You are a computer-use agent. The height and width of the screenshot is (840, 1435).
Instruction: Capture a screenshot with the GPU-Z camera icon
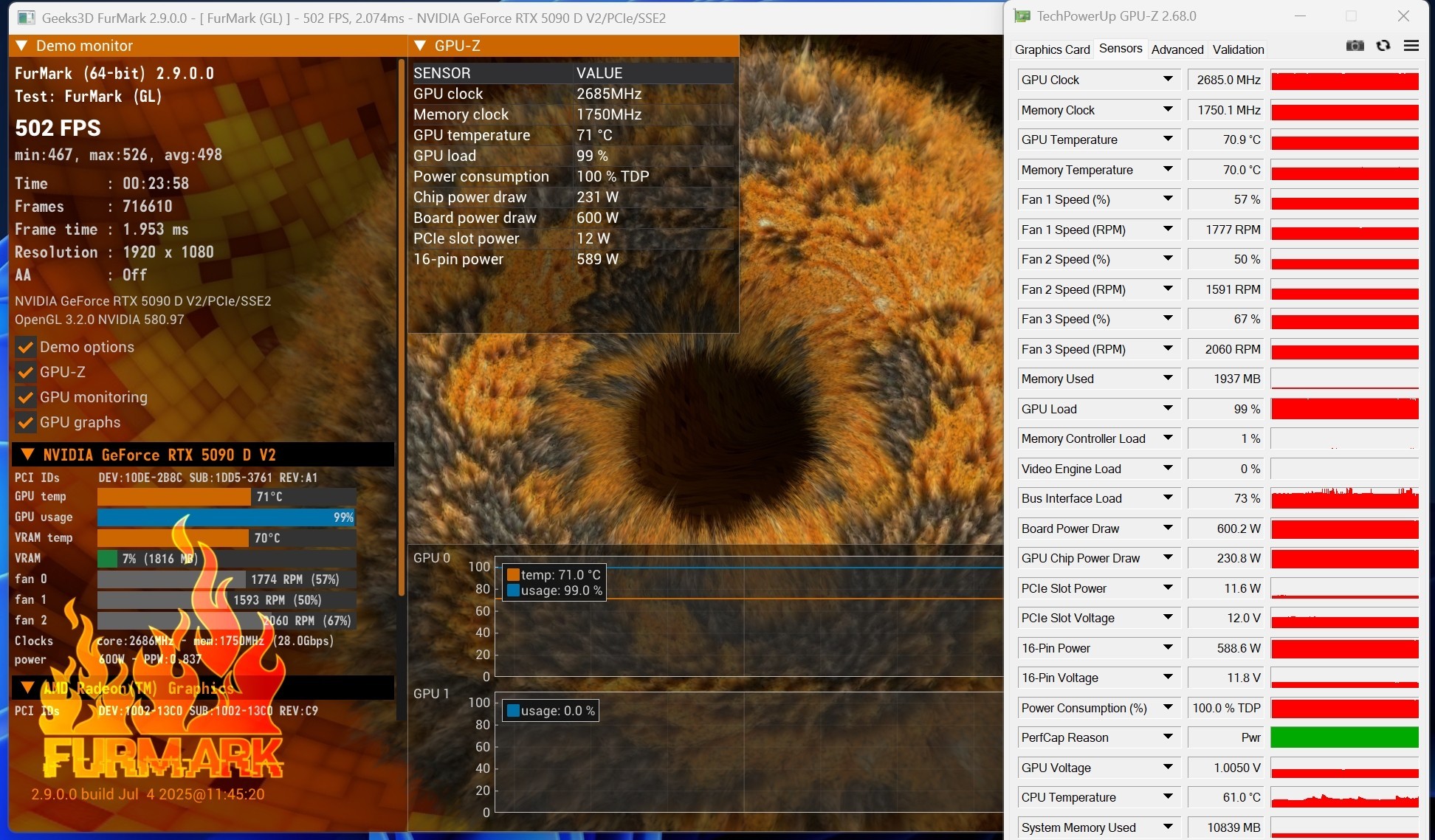pyautogui.click(x=1355, y=46)
